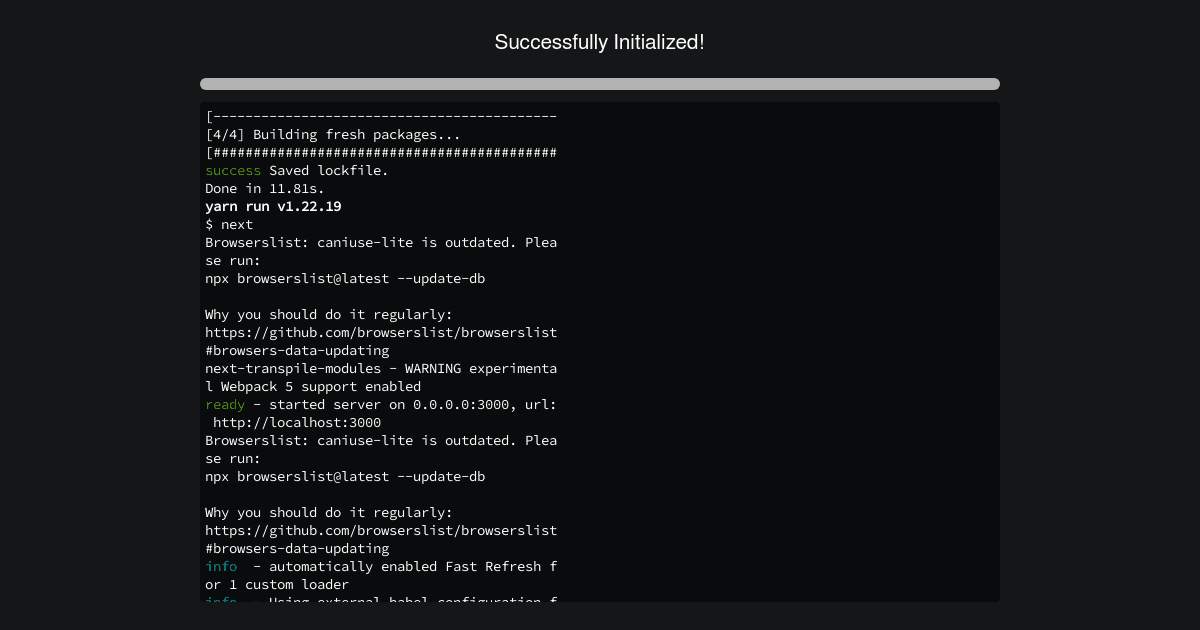The width and height of the screenshot is (1200, 630).
Task: Click the "next-transpile-modules - WARNING experimental" line
Action: click(x=381, y=368)
